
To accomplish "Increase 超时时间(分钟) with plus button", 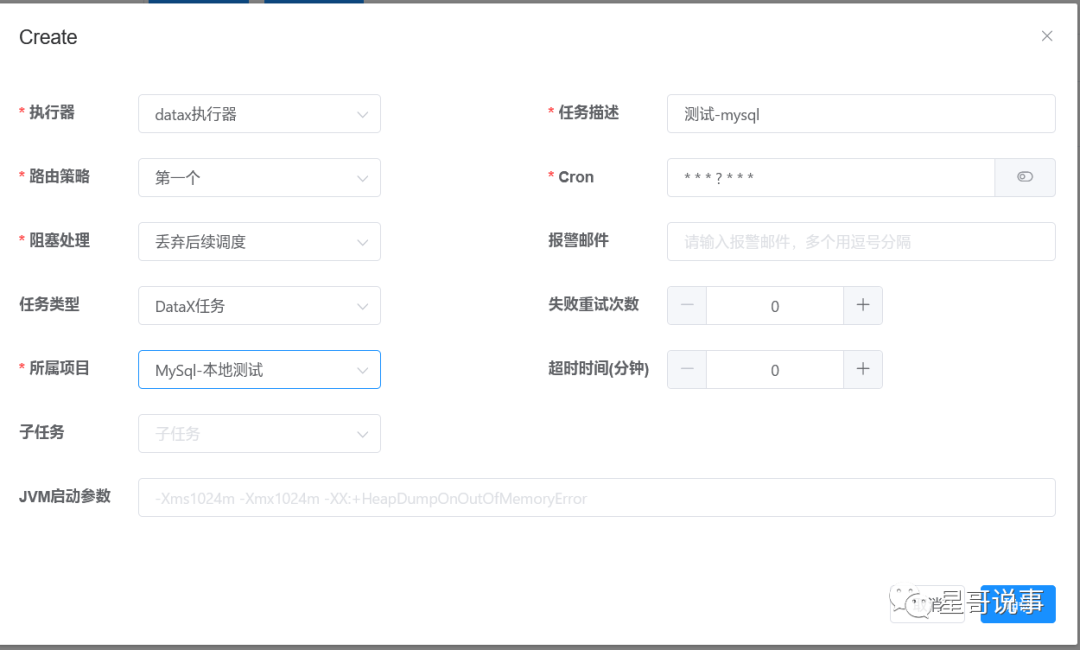I will [x=863, y=370].
